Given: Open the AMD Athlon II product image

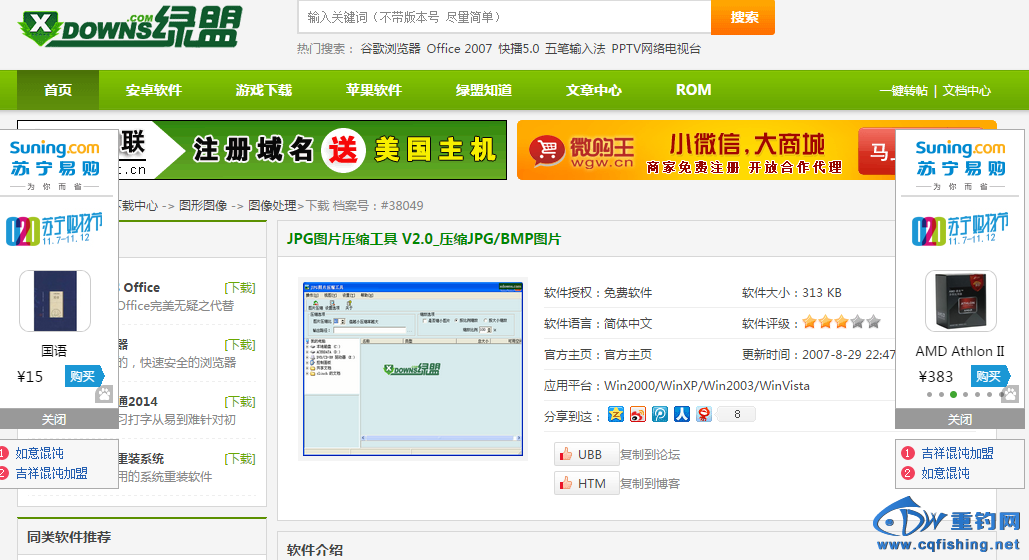Looking at the screenshot, I should [x=961, y=301].
